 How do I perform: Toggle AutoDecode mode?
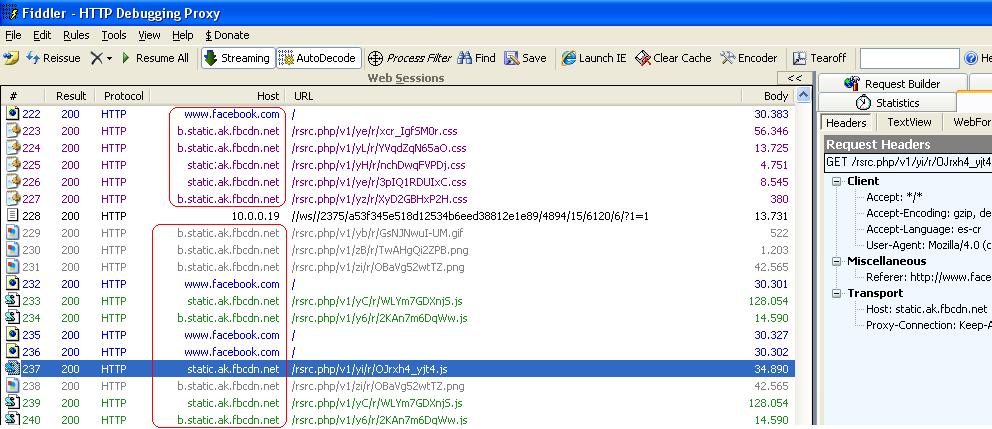(318, 58)
